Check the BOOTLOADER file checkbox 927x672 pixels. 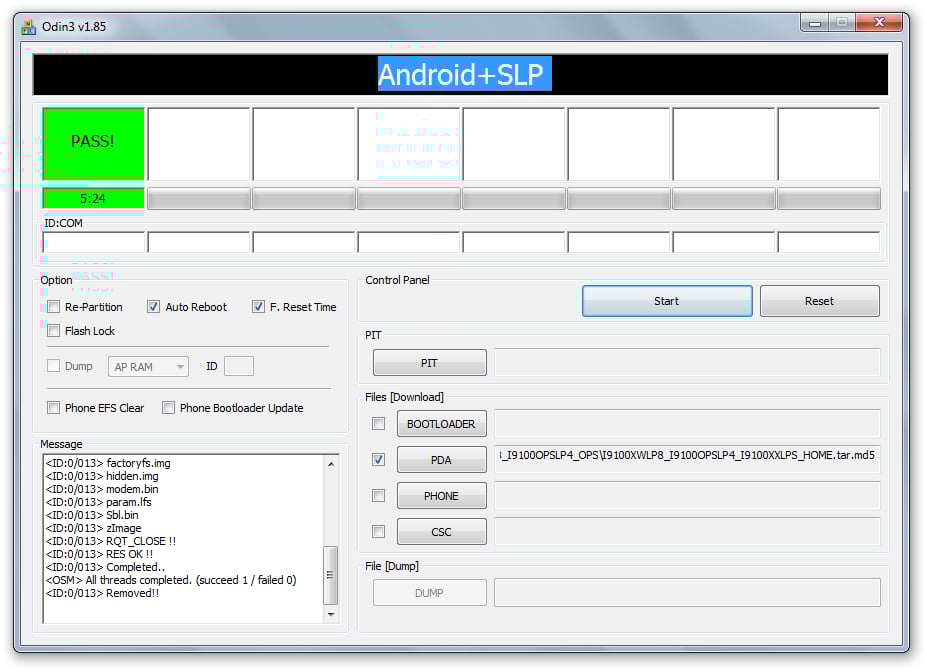378,424
